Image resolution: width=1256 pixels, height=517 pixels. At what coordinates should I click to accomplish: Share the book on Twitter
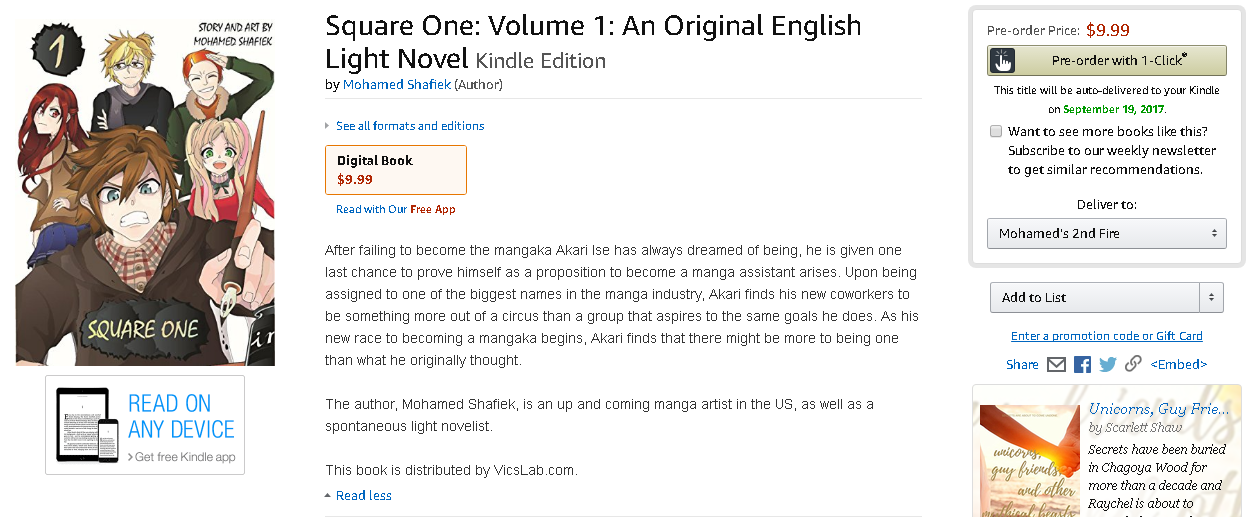pos(1107,365)
